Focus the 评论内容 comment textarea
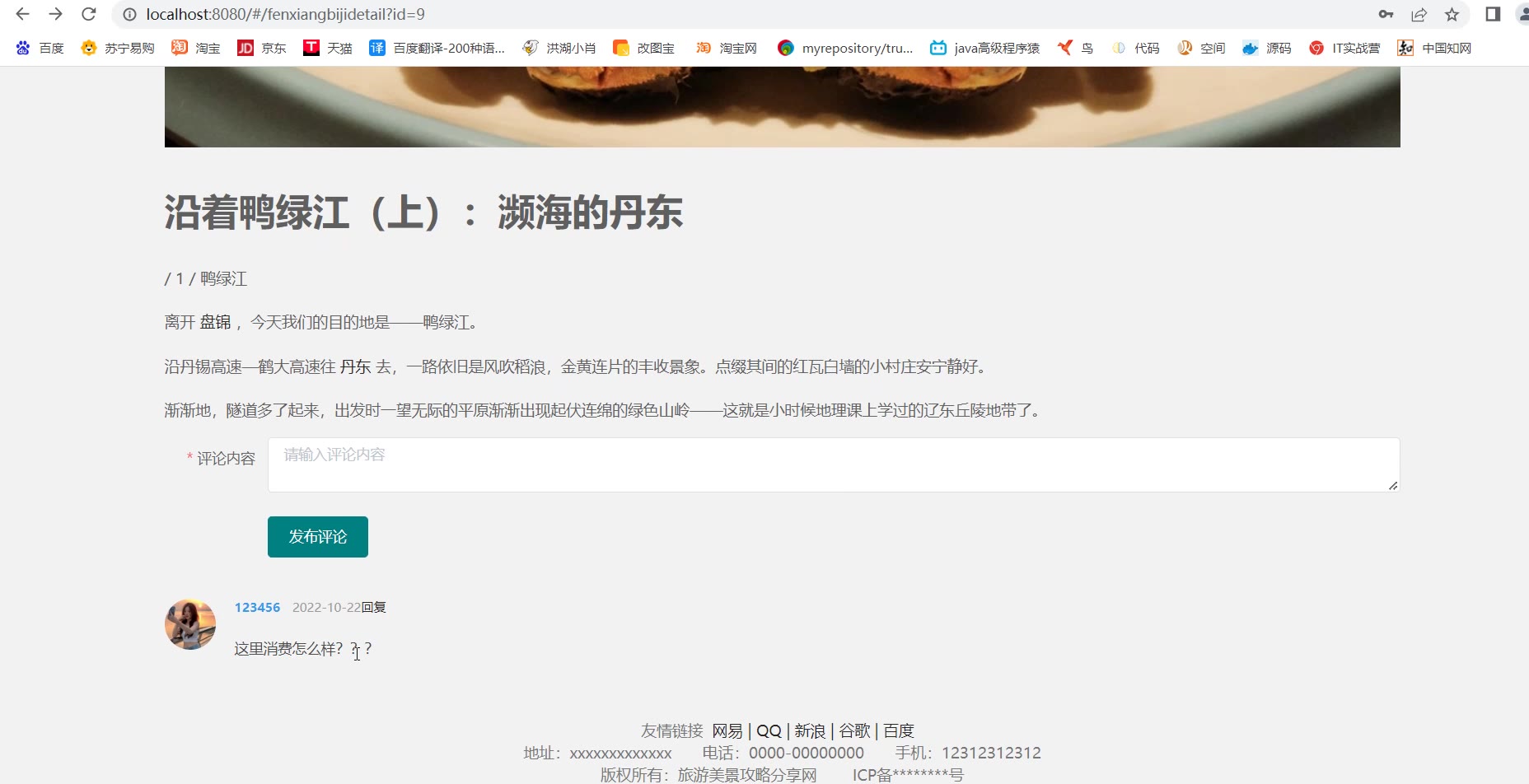The width and height of the screenshot is (1529, 784). click(834, 464)
